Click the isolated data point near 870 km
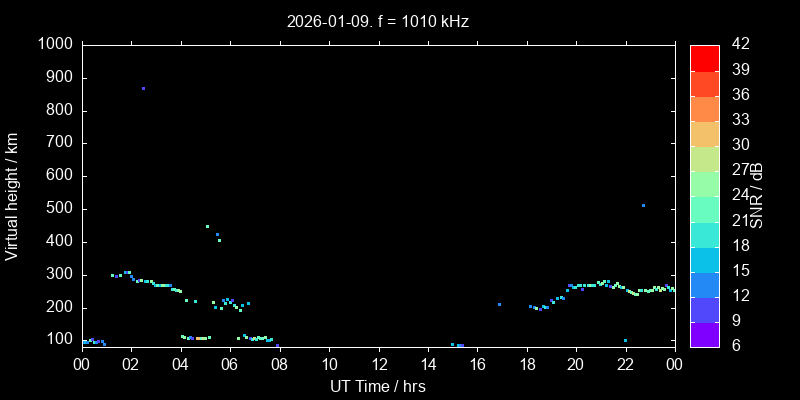Screen dimensions: 800x400 (x=143, y=88)
